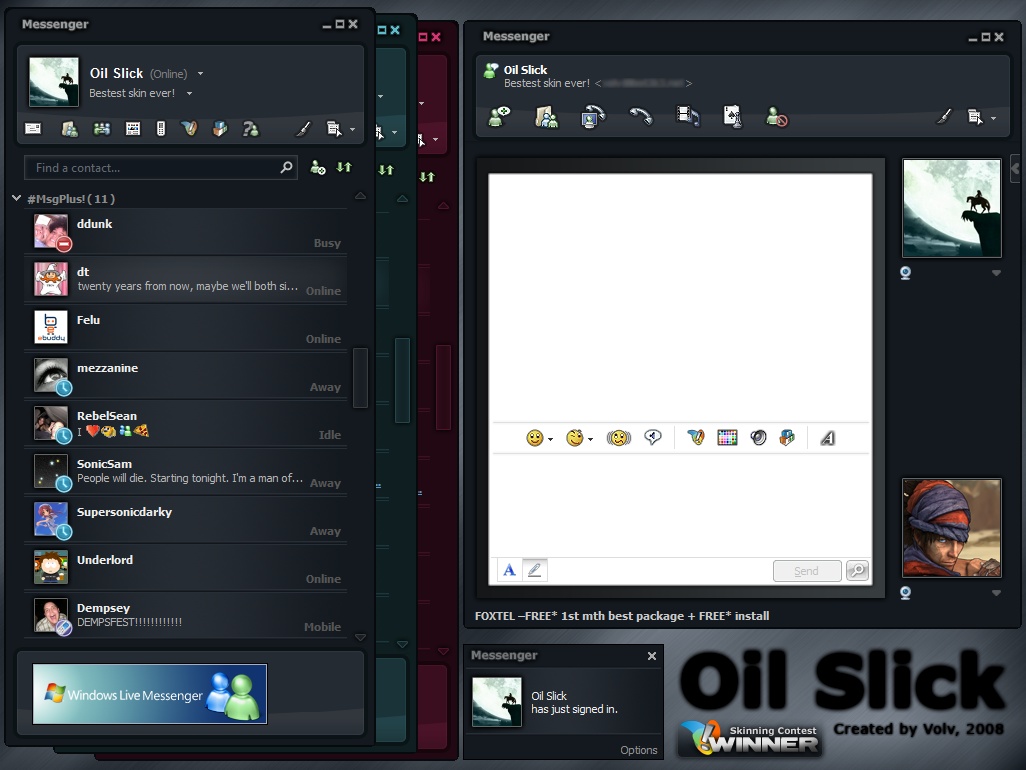Click the playing card games icon in chat

[732, 116]
